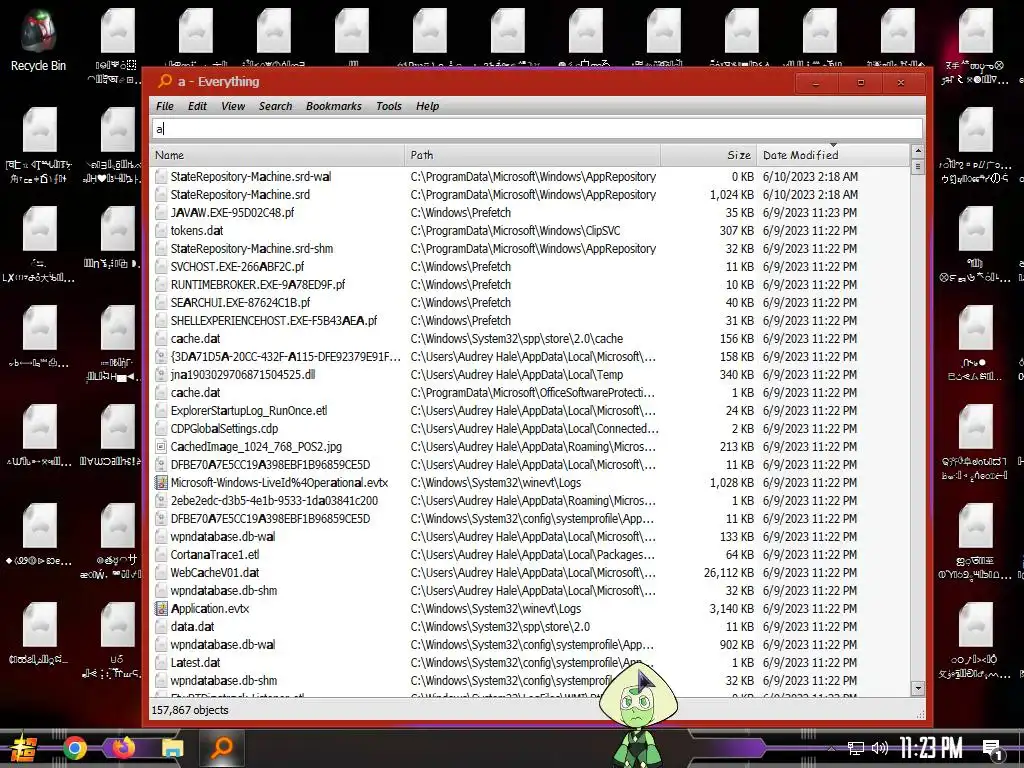Viewport: 1024px width, 768px height.
Task: Select file icon of tokens.dat
Action: point(161,231)
